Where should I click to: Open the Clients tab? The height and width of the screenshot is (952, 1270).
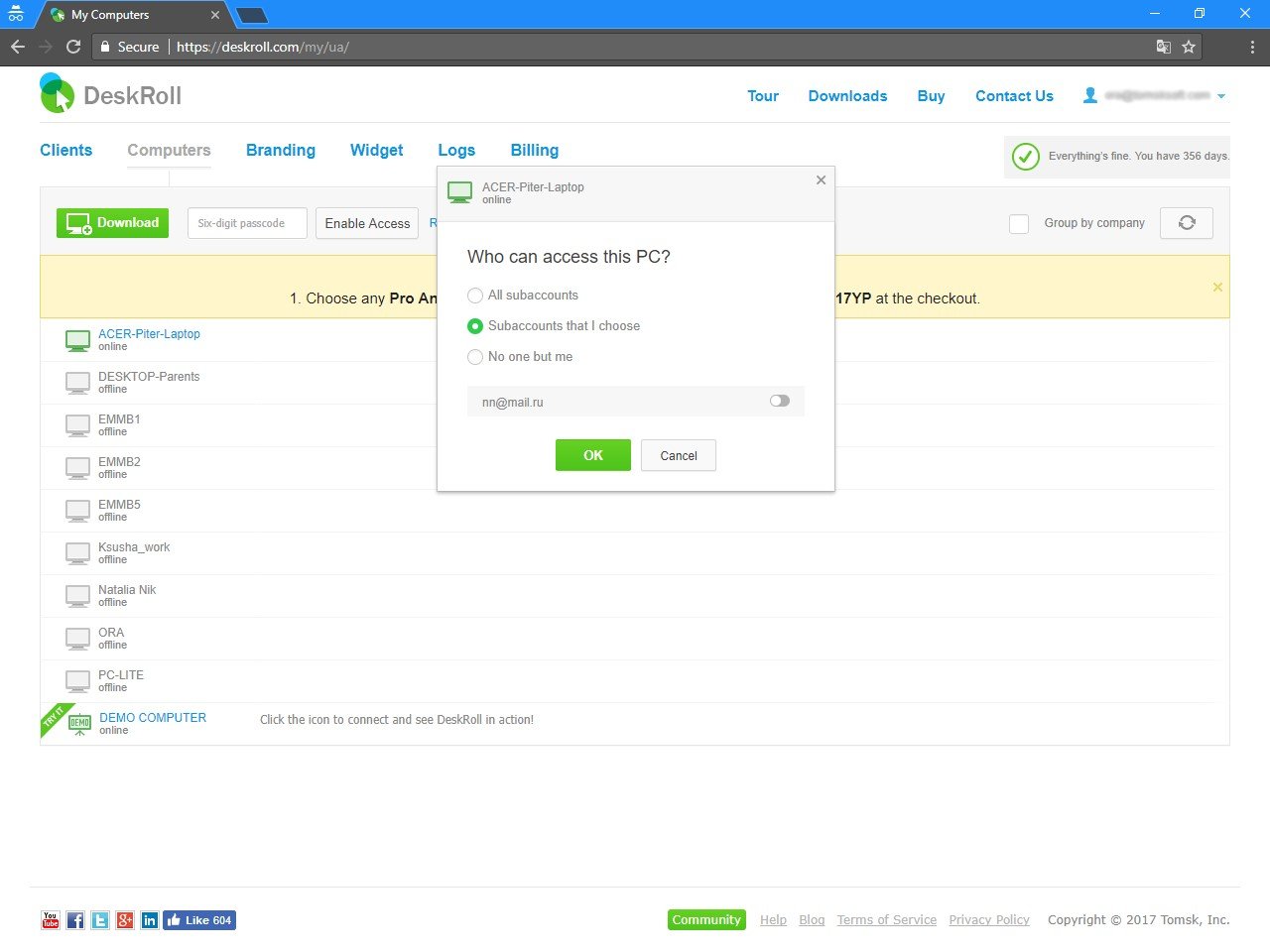(65, 150)
